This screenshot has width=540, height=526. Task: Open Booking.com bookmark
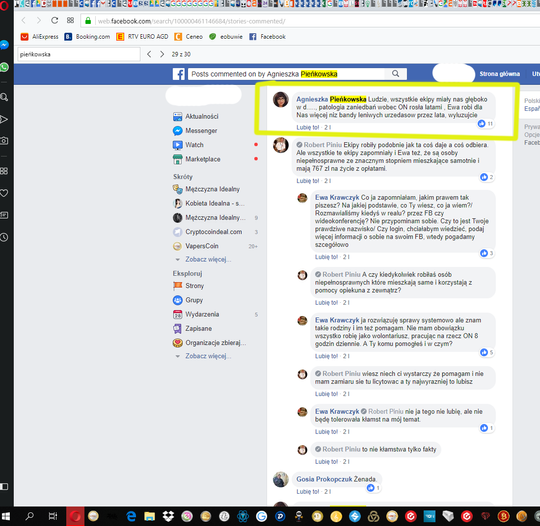(x=87, y=37)
